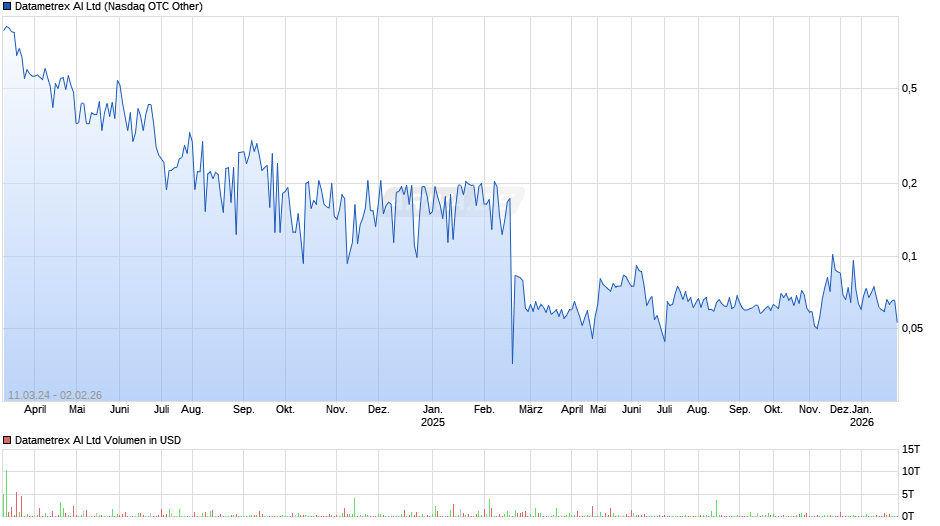This screenshot has height=526, width=940.
Task: Click the first Okt. month label
Action: click(x=285, y=410)
